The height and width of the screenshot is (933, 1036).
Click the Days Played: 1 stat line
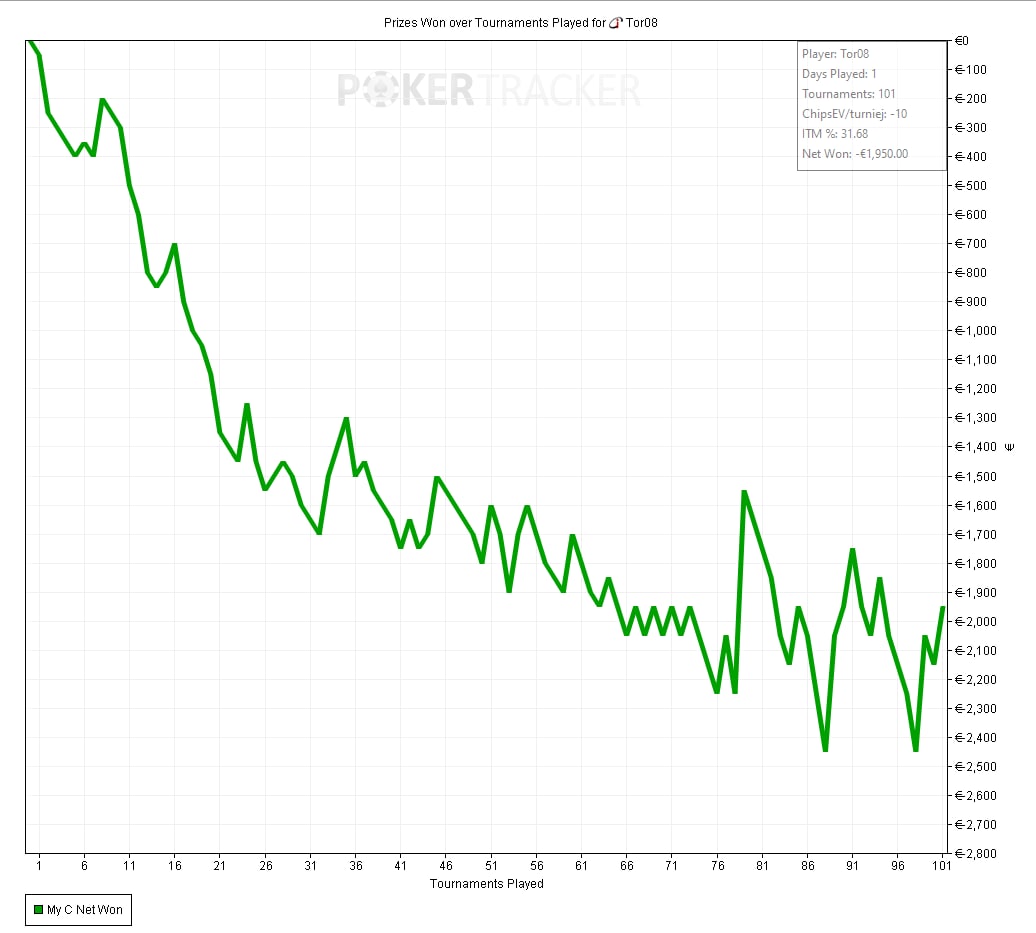[838, 74]
